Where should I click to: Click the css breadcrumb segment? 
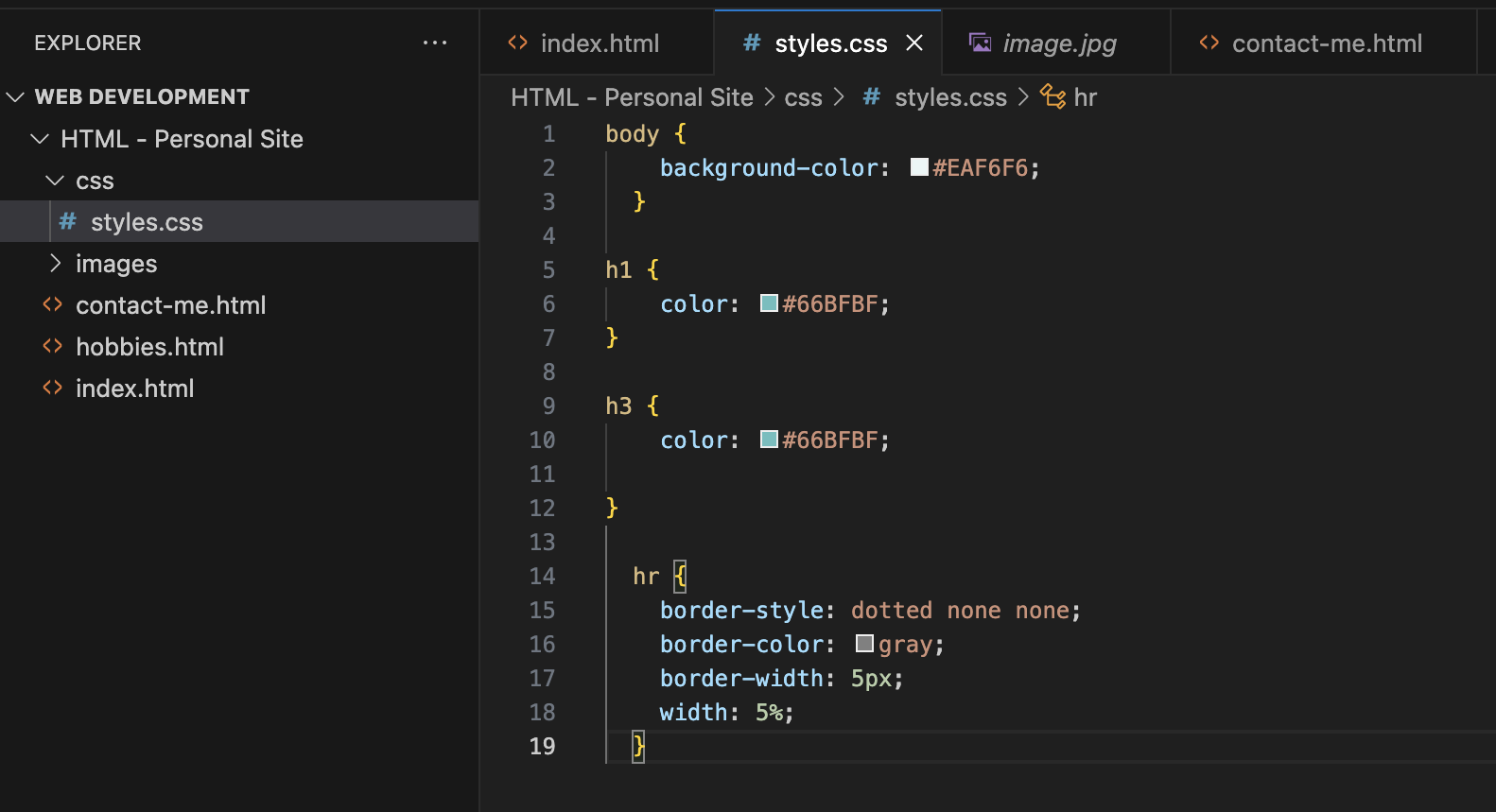point(803,98)
